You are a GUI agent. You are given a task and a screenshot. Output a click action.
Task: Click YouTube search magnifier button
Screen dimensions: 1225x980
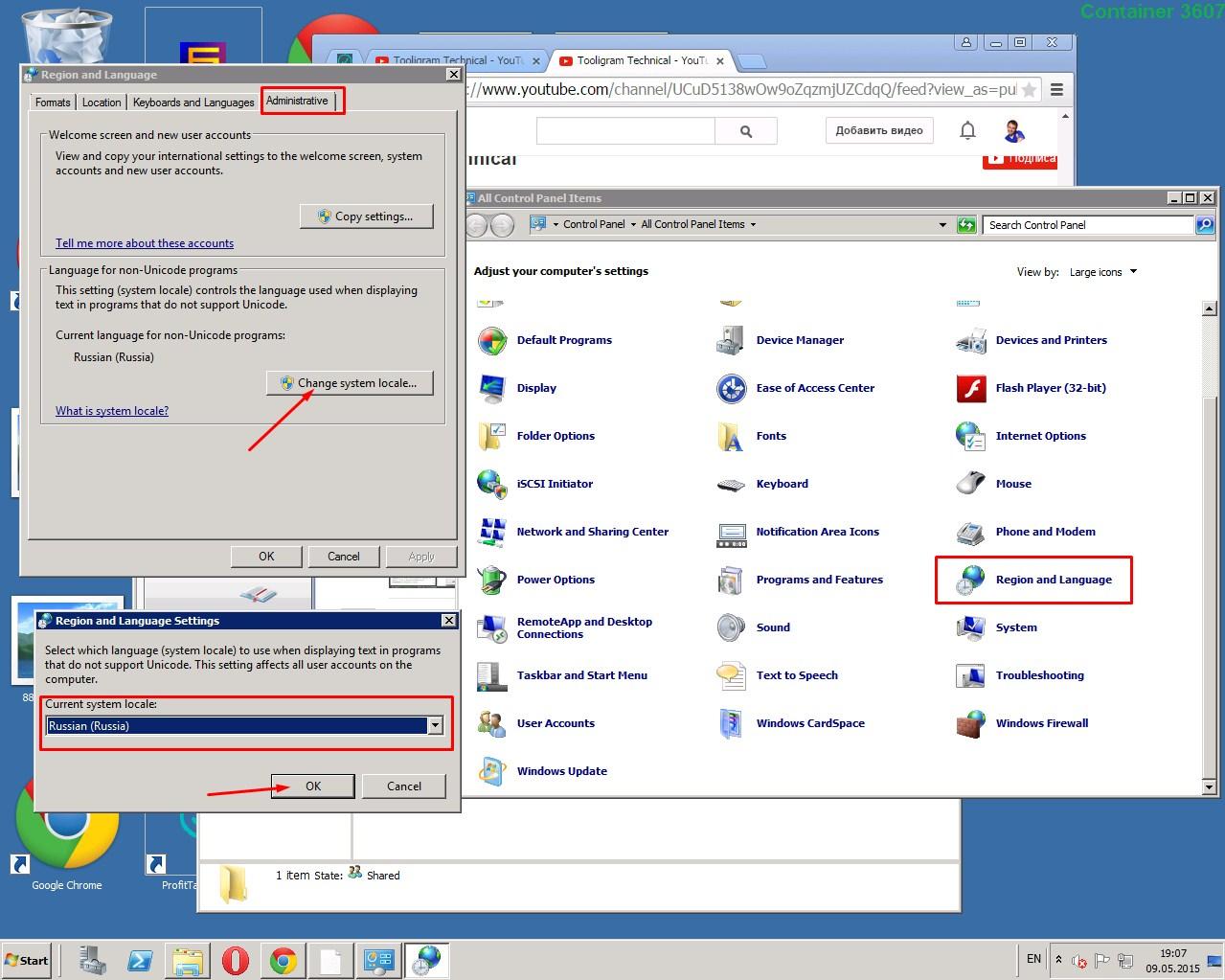(x=746, y=131)
